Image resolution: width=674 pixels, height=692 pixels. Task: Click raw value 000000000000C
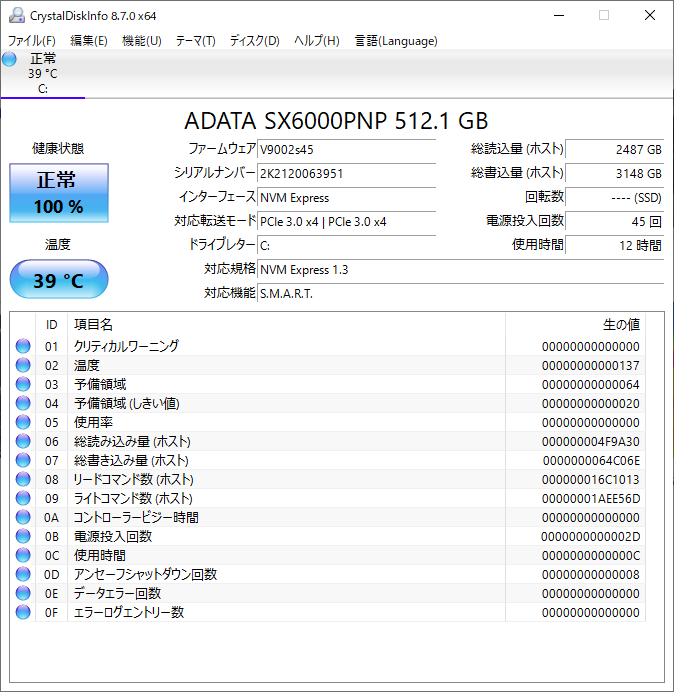coord(591,555)
